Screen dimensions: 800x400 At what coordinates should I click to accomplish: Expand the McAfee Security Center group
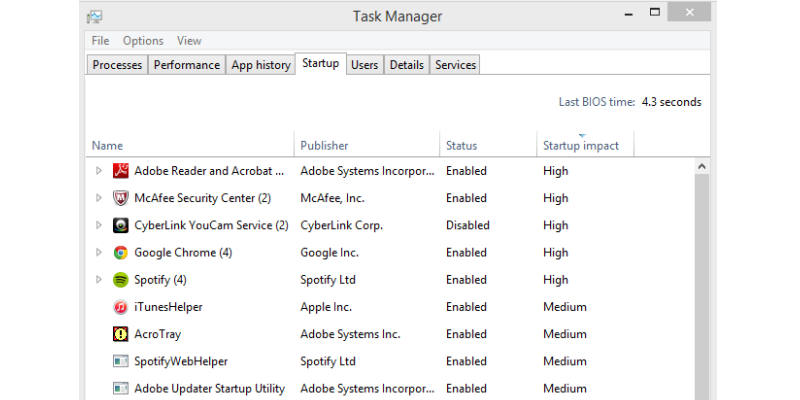point(99,198)
